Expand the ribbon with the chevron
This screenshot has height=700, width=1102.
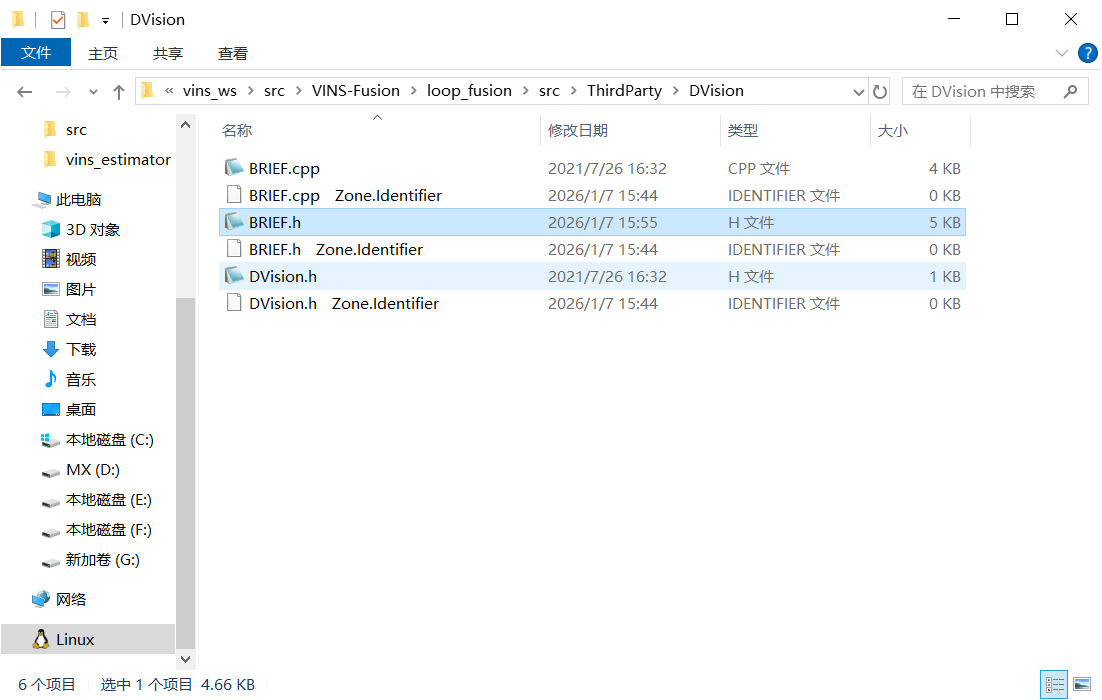coord(1062,53)
